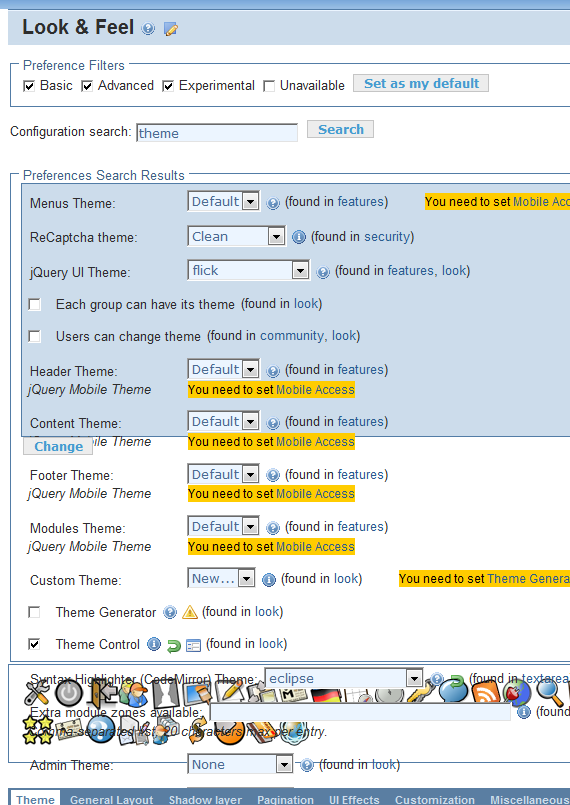Enable the Unavailable preference filter
The height and width of the screenshot is (805, 570).
click(269, 86)
